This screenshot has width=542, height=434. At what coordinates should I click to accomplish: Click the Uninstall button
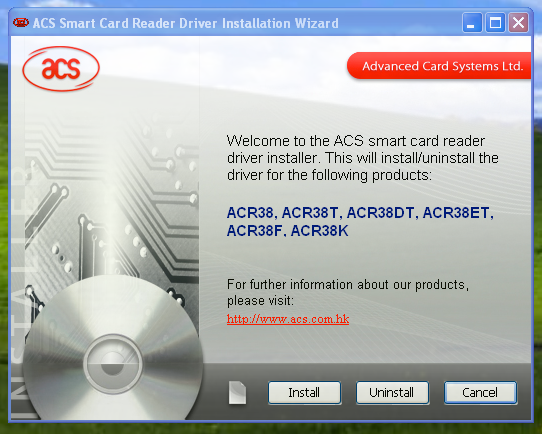click(x=392, y=393)
